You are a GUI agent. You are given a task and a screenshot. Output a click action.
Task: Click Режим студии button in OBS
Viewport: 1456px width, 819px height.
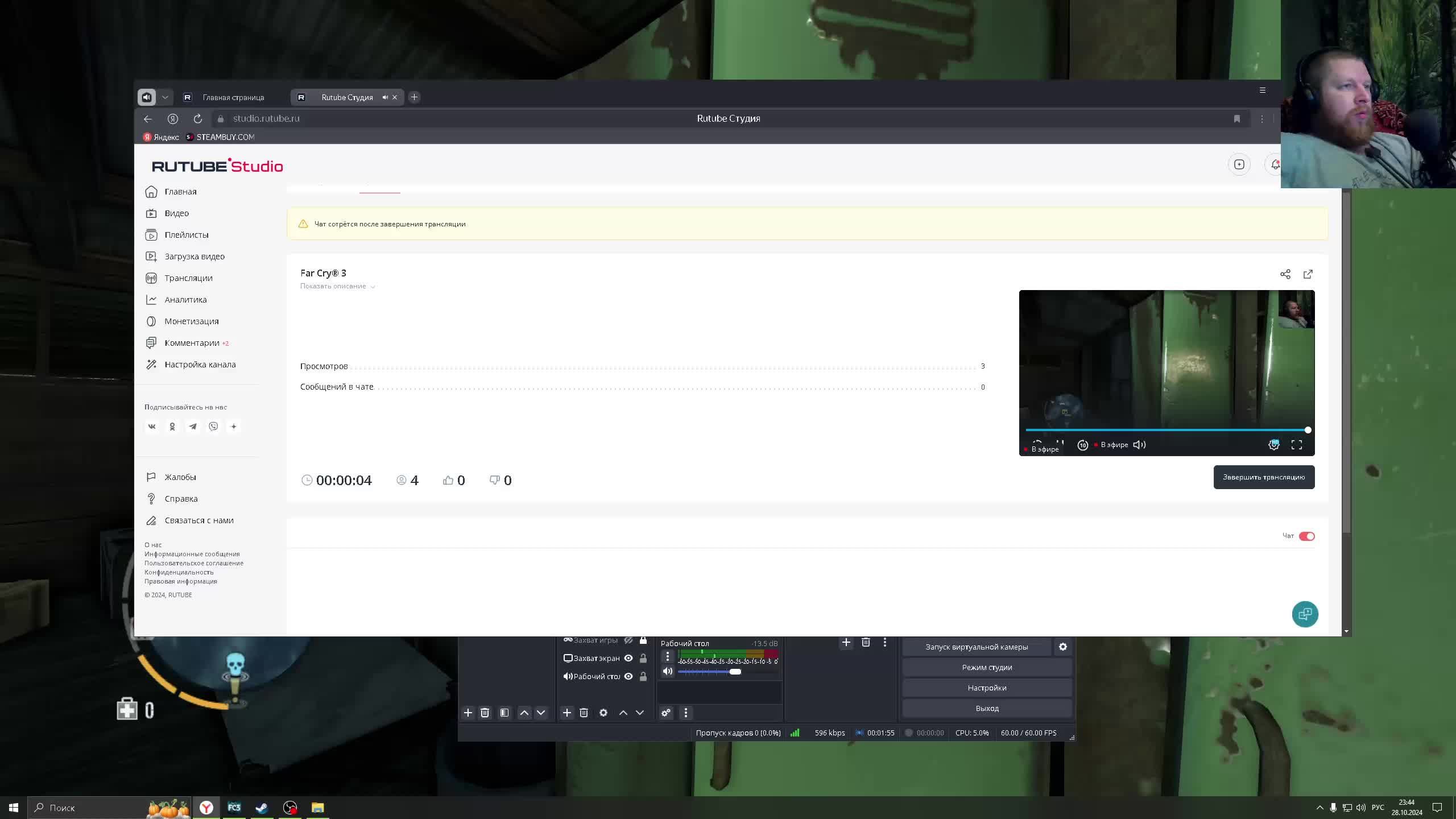(x=987, y=667)
